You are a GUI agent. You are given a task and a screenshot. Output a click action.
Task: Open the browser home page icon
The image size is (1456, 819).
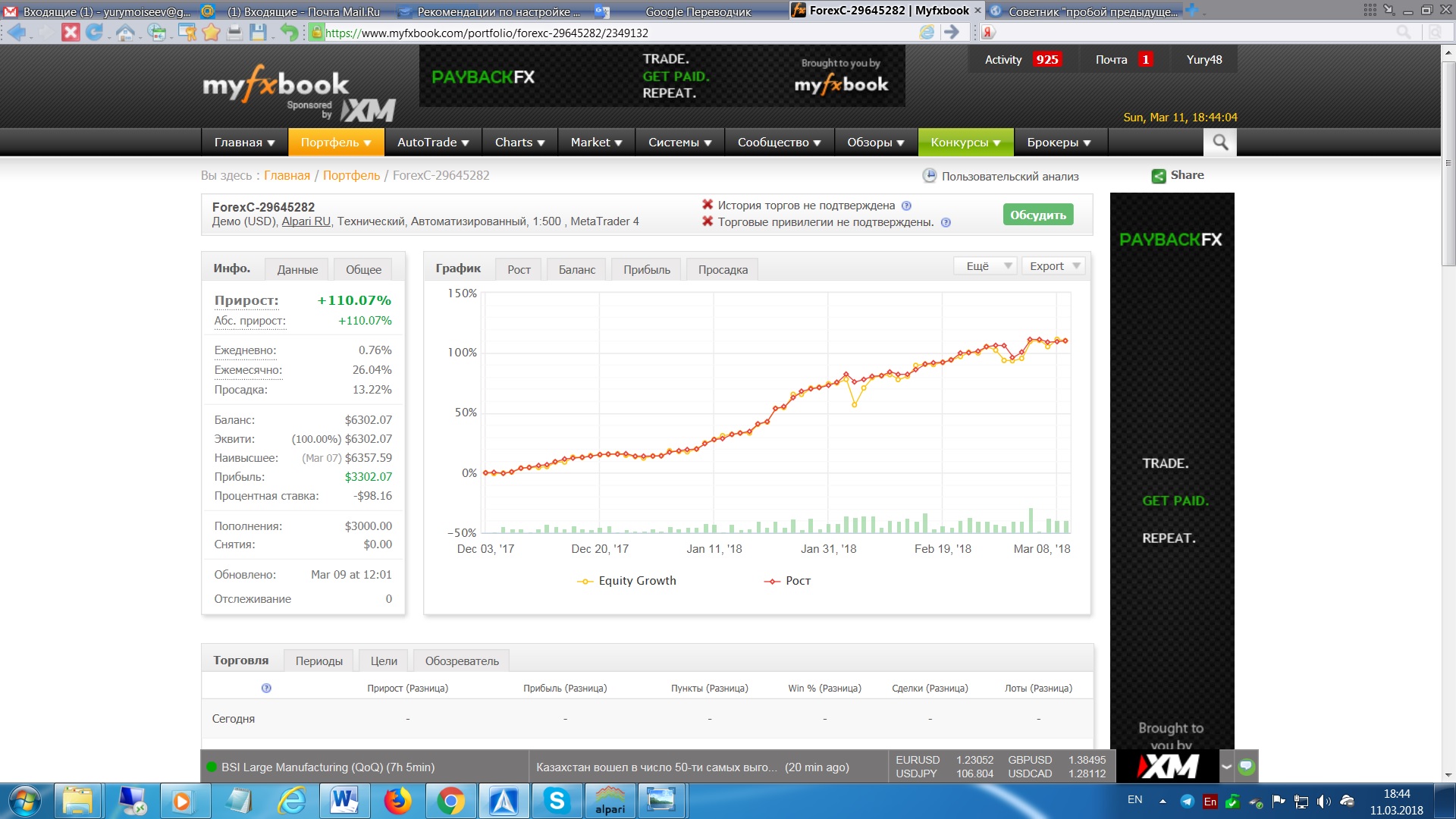pos(125,33)
